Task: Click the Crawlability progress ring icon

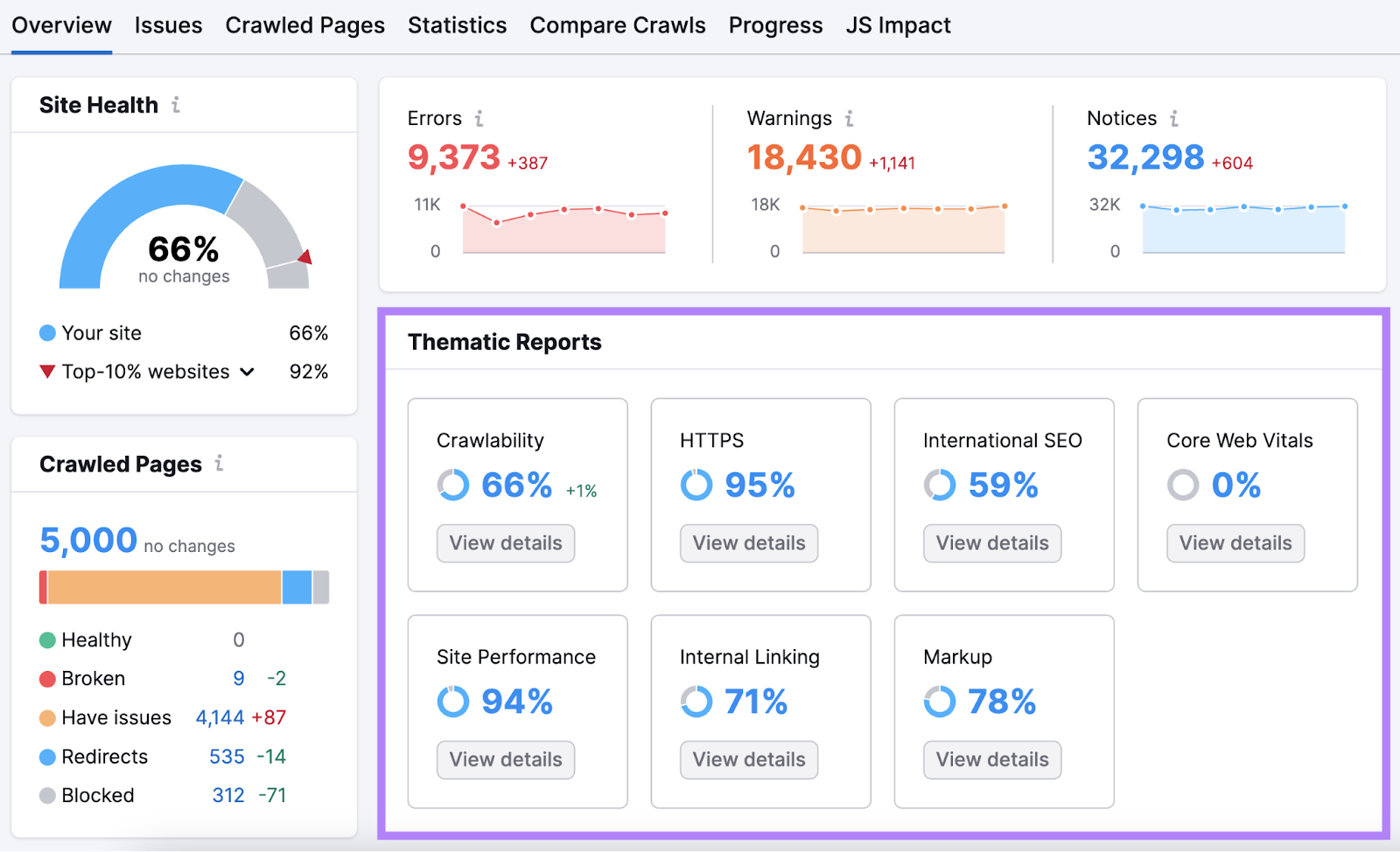Action: coord(453,485)
